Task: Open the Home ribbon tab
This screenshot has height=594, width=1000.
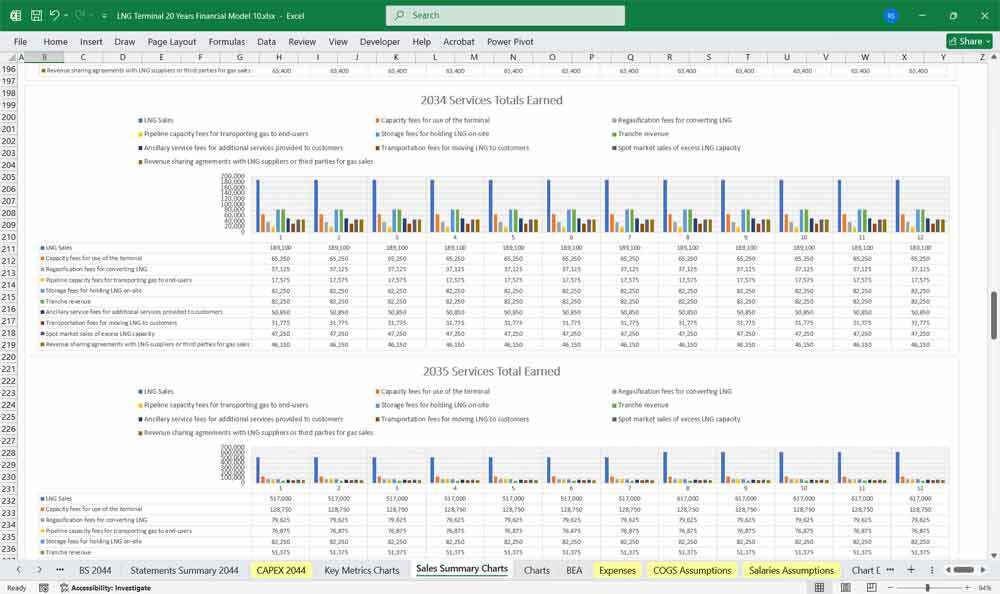Action: coord(55,41)
